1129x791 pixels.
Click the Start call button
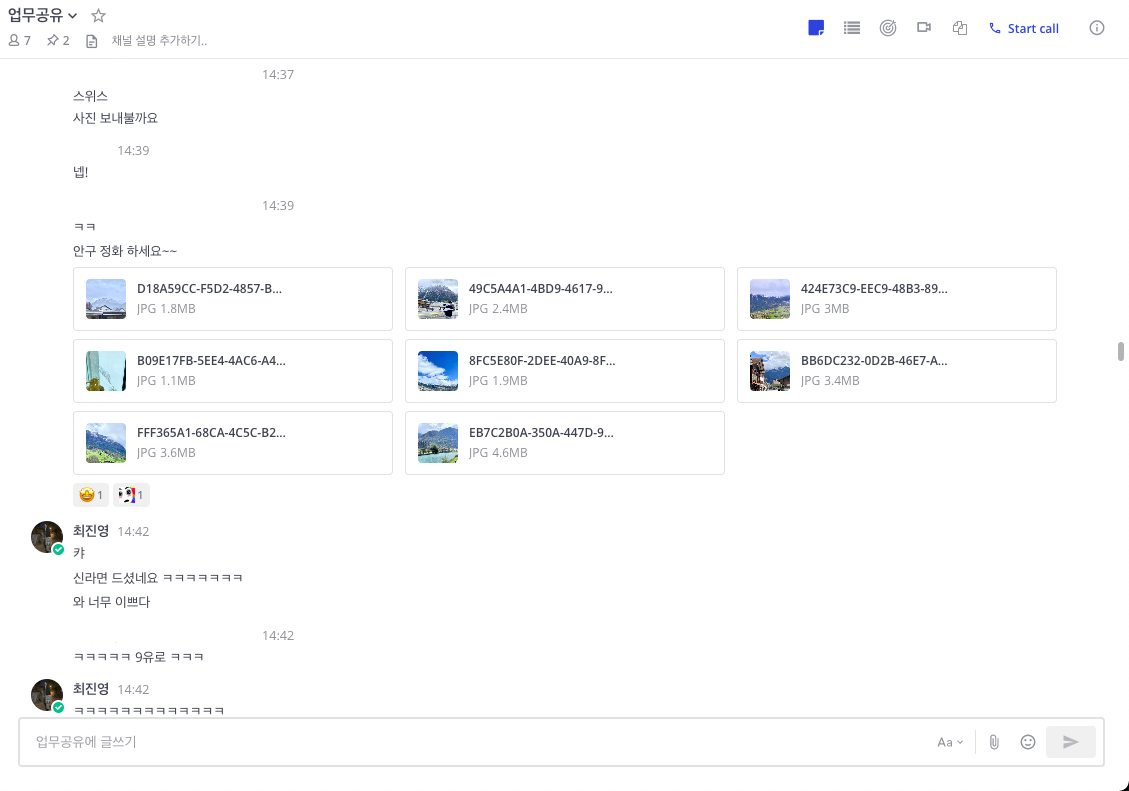(1024, 28)
